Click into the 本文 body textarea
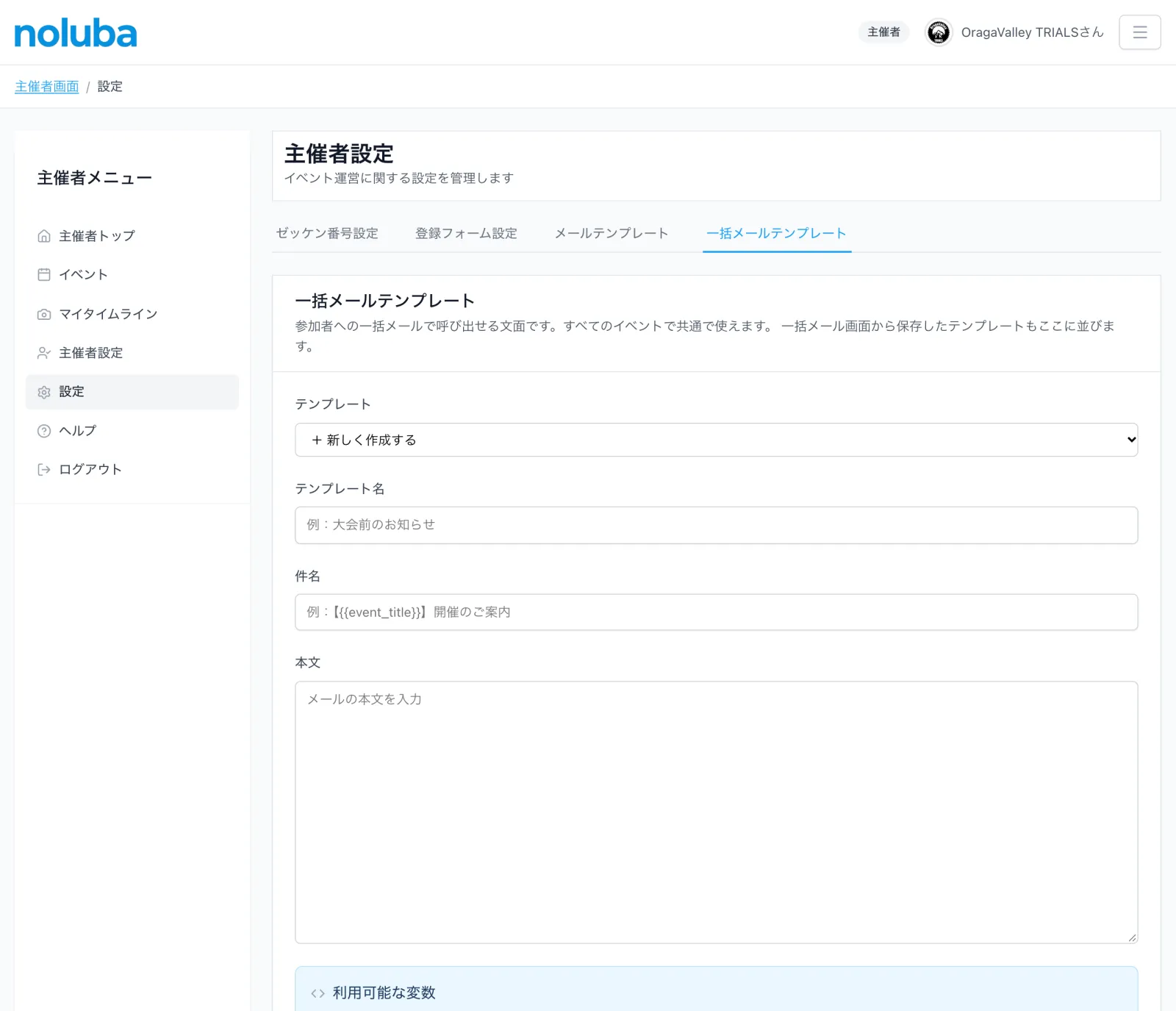 click(716, 812)
